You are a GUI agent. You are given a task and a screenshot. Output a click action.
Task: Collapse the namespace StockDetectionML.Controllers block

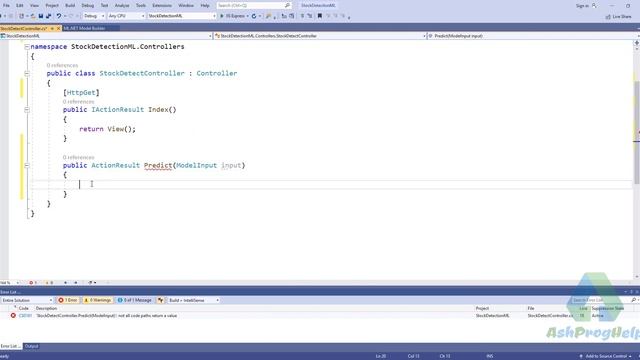click(x=27, y=47)
